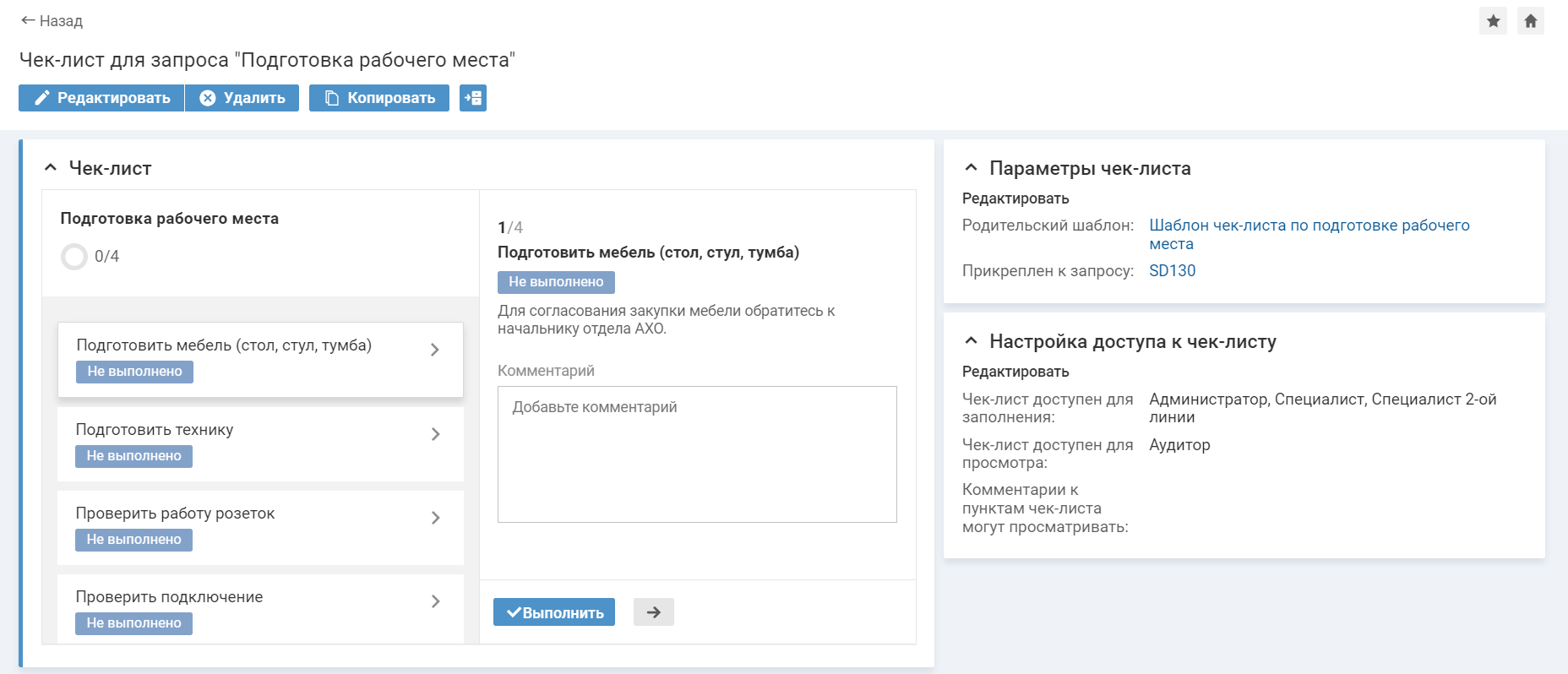This screenshot has height=674, width=1568.
Task: Collapse Настройка доступа к чек-листу panel
Action: click(971, 341)
